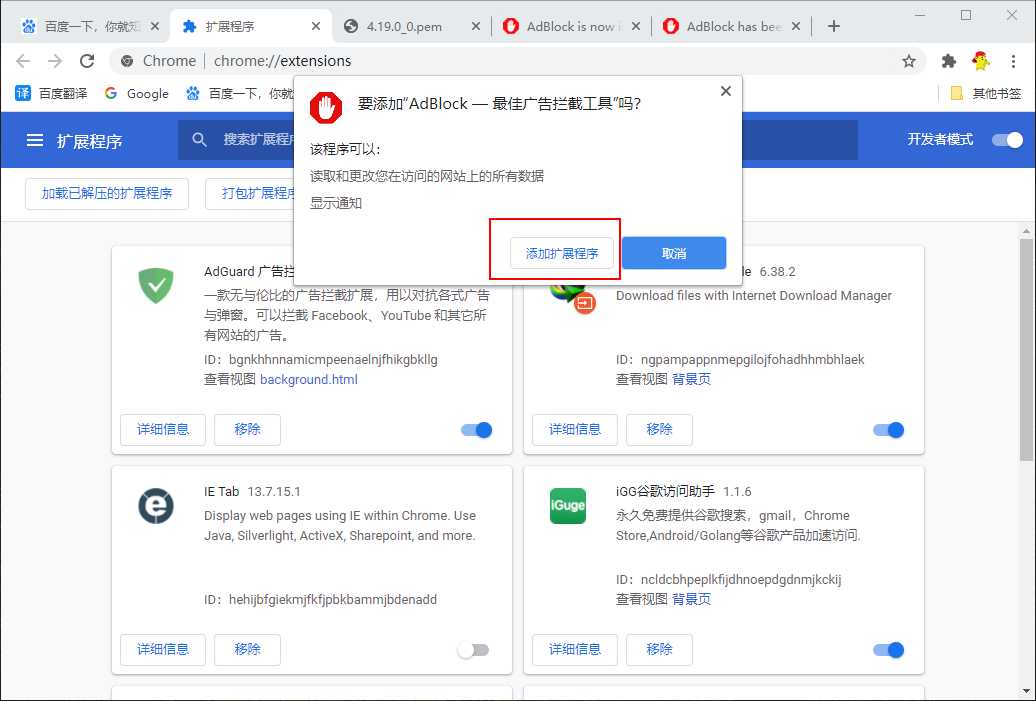Click the IE Tab extension icon

click(x=156, y=506)
